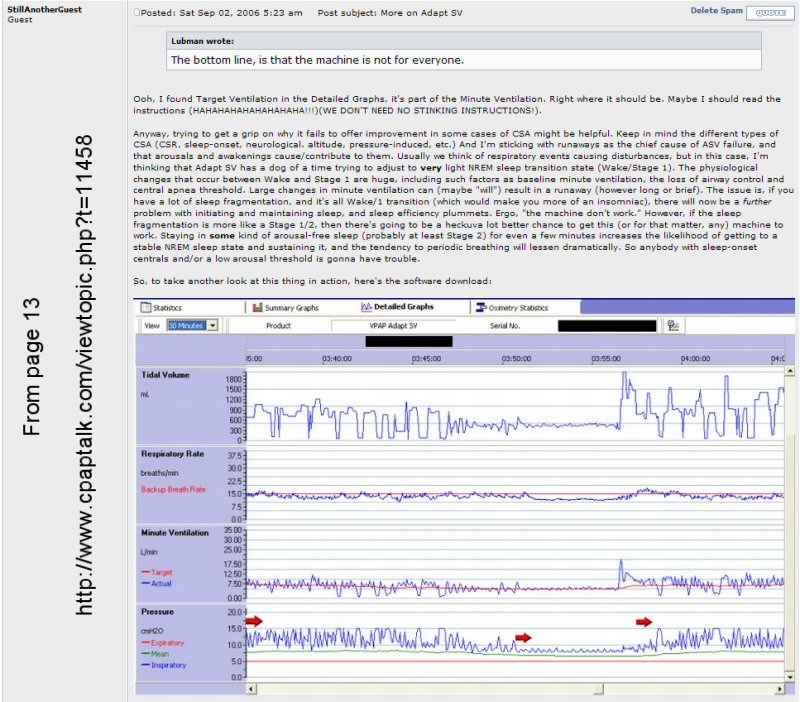Click the Target legend entry
800x702 pixels.
[157, 572]
